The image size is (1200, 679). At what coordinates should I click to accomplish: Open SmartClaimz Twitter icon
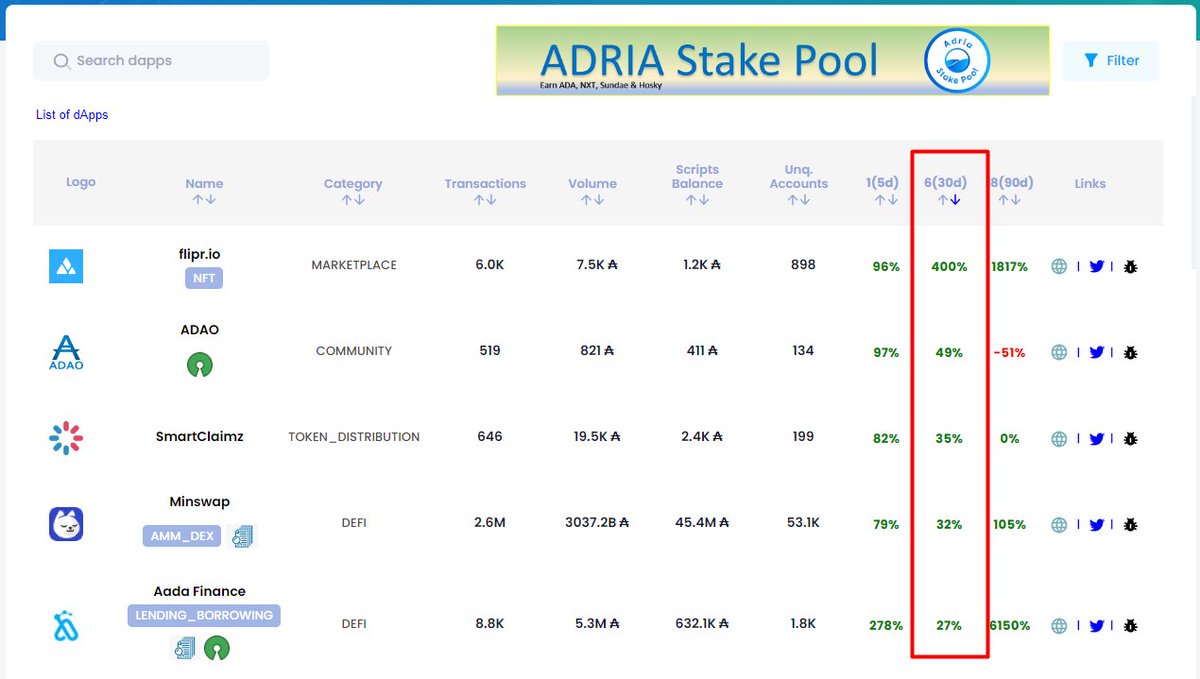pyautogui.click(x=1097, y=439)
